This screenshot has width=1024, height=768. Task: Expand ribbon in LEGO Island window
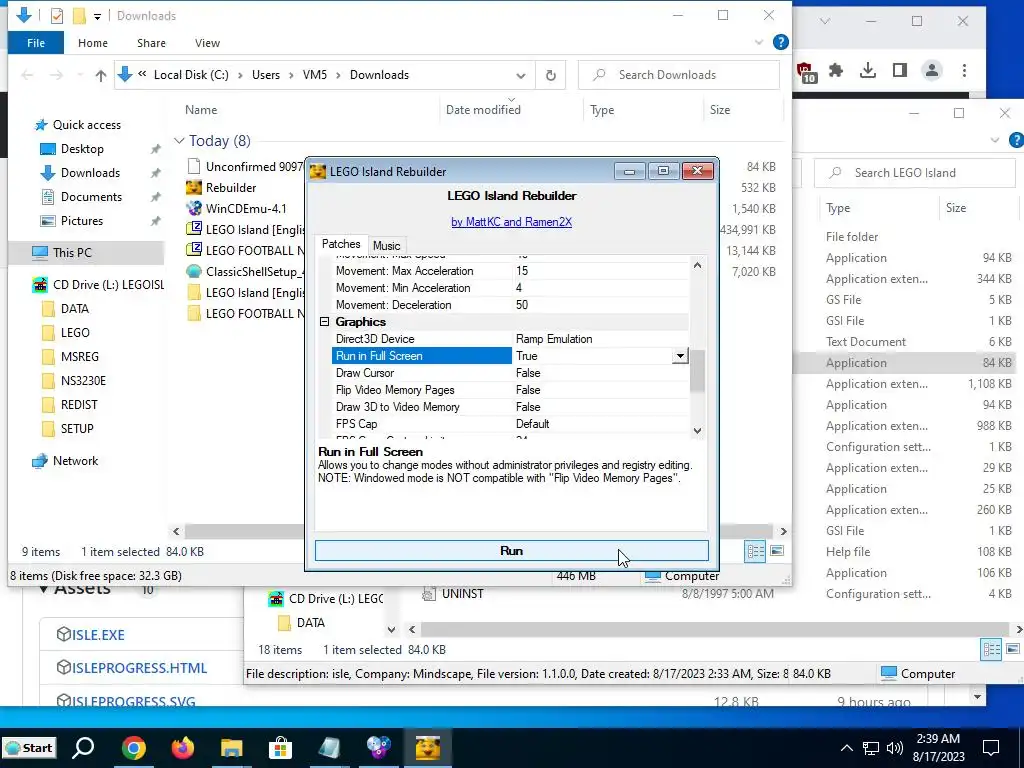point(995,140)
